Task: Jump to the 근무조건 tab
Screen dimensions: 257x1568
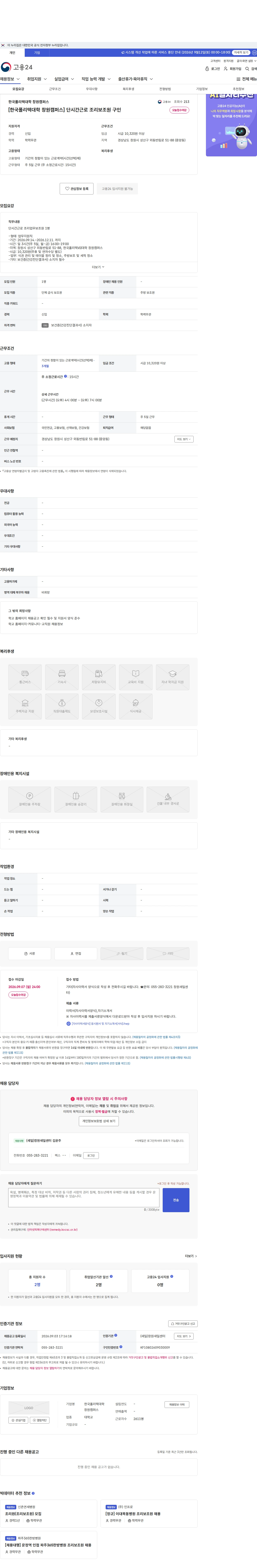Action: 55,89
